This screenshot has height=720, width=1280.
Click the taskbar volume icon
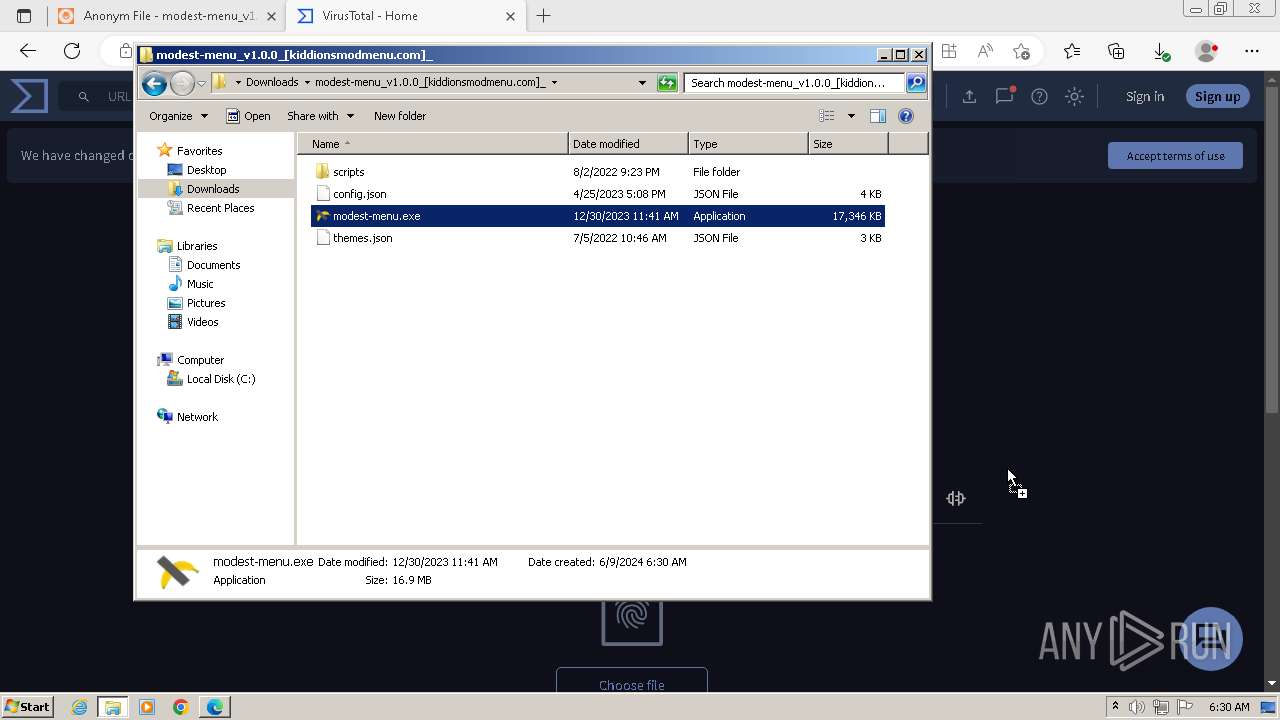click(x=1137, y=707)
